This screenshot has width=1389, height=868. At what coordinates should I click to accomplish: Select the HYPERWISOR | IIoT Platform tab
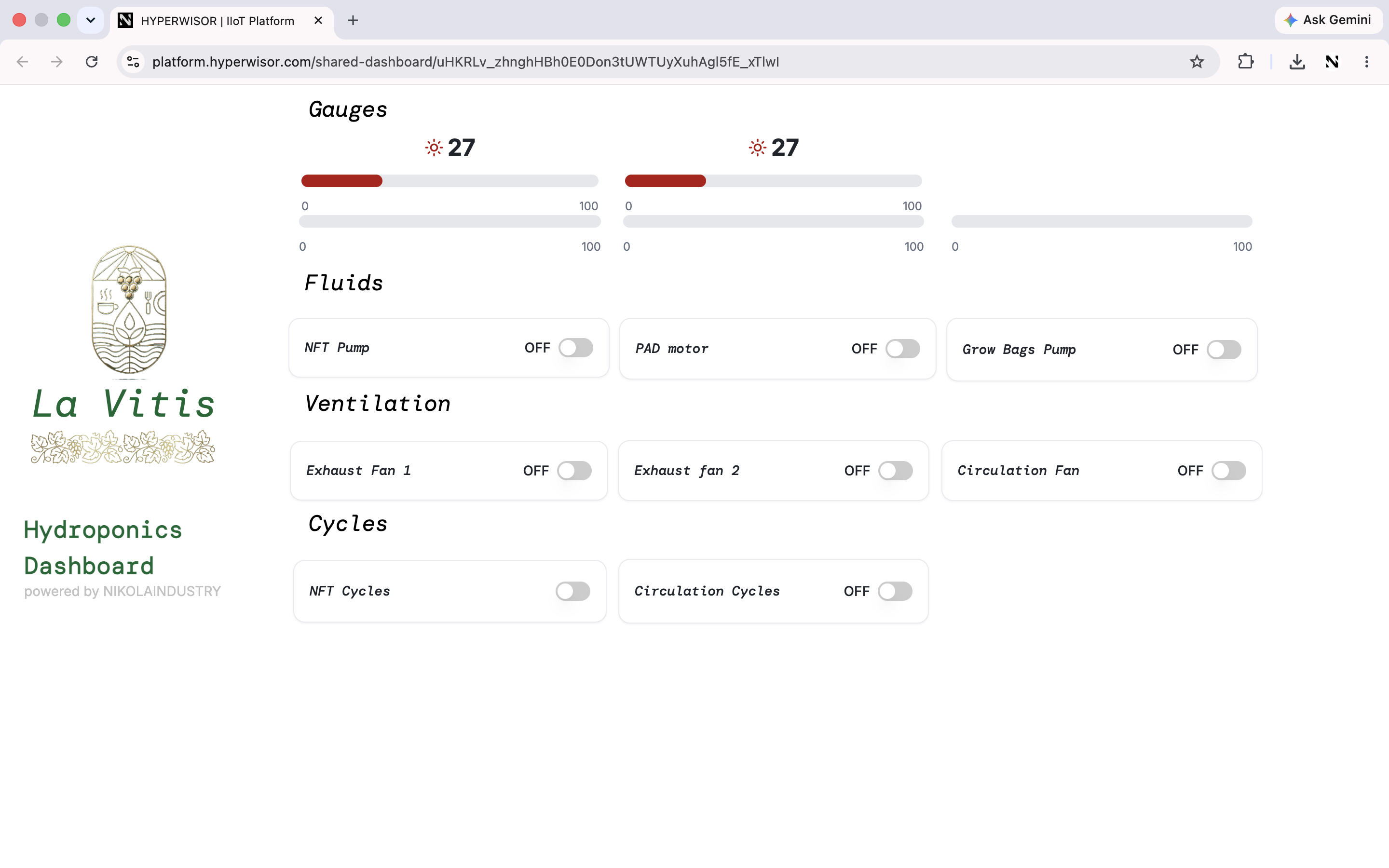[221, 21]
